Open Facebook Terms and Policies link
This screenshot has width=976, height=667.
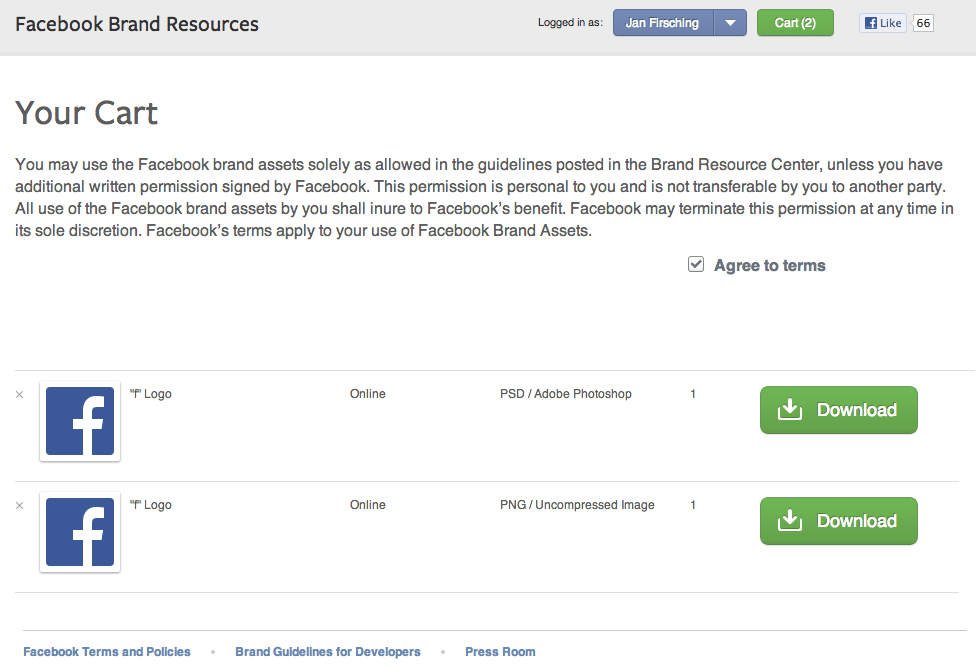[x=107, y=651]
